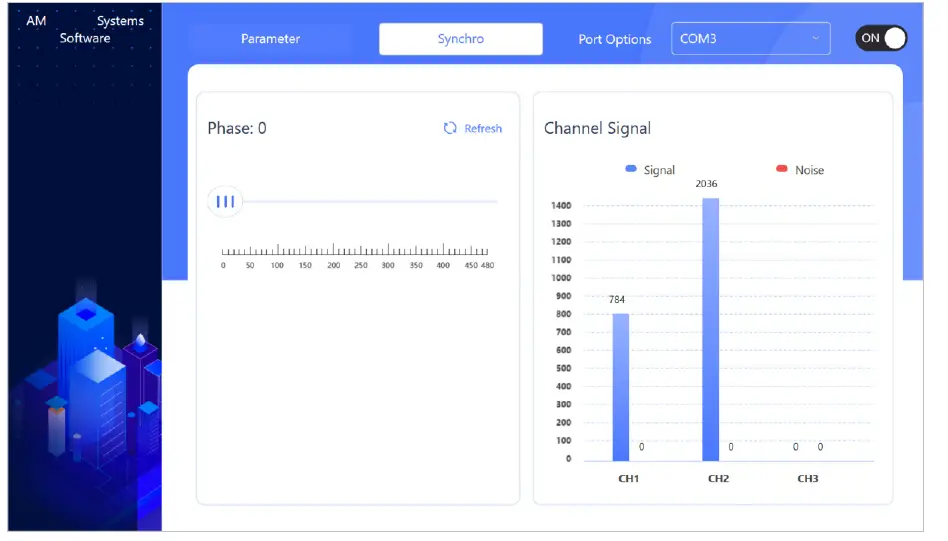The image size is (948, 541).
Task: Click the Signal legend label
Action: click(x=659, y=170)
